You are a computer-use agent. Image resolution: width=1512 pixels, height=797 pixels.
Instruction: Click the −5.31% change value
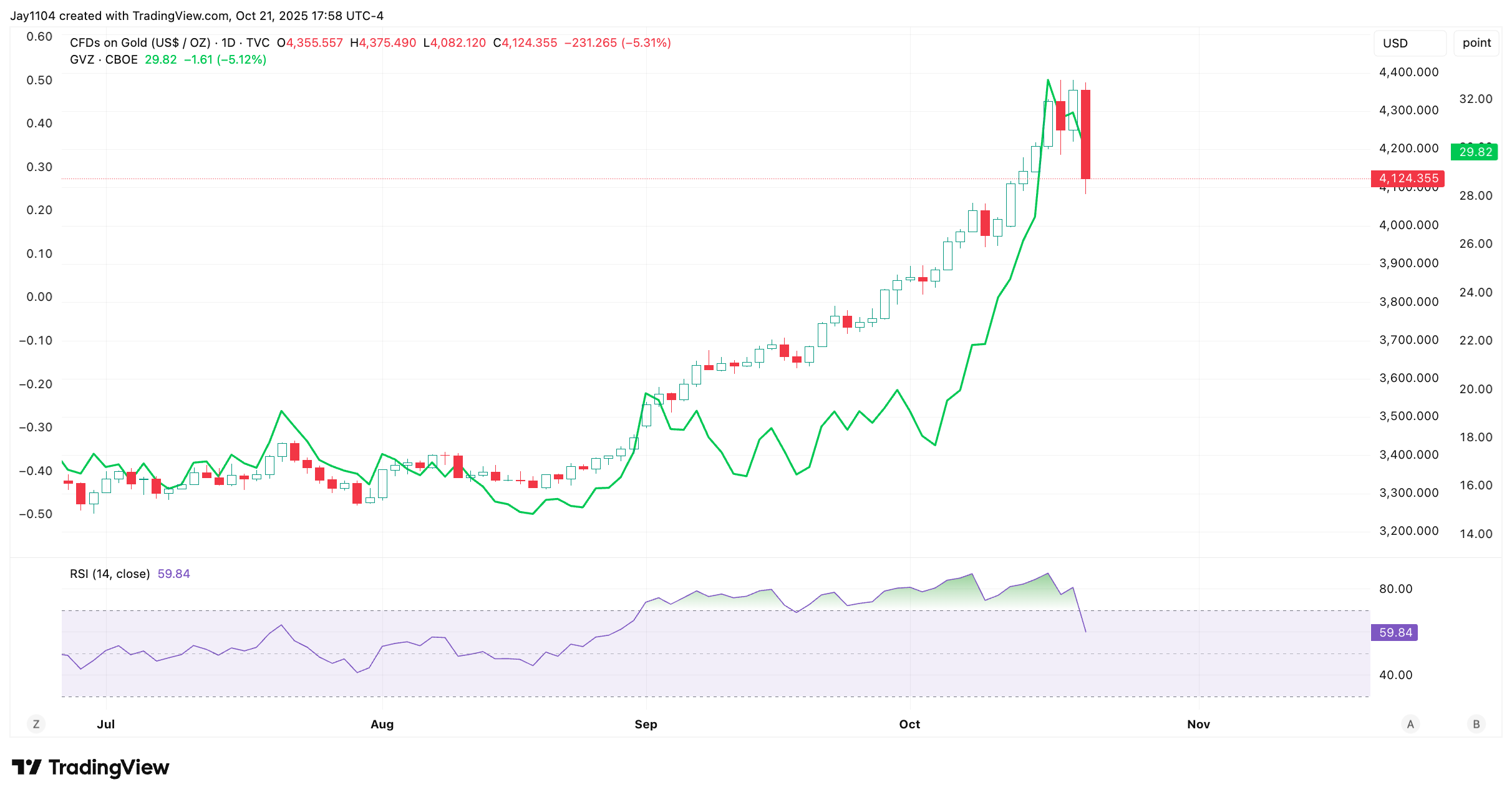(647, 42)
